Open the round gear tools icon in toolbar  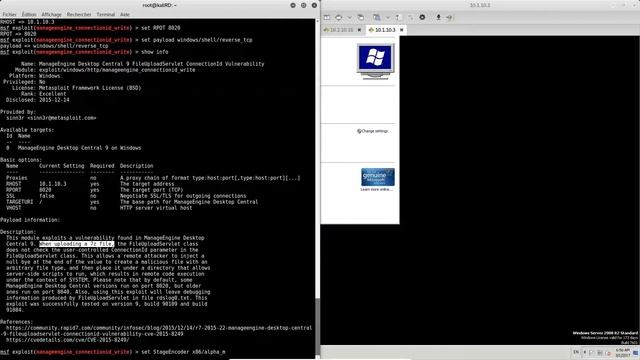click(x=422, y=17)
